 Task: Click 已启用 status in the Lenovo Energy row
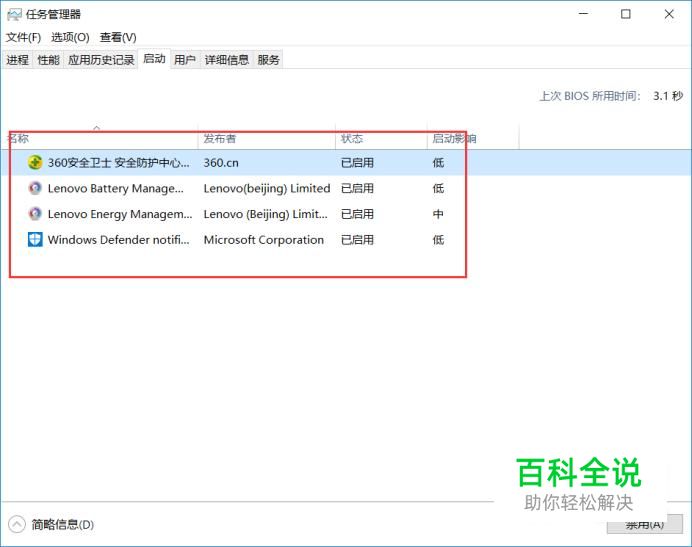357,214
